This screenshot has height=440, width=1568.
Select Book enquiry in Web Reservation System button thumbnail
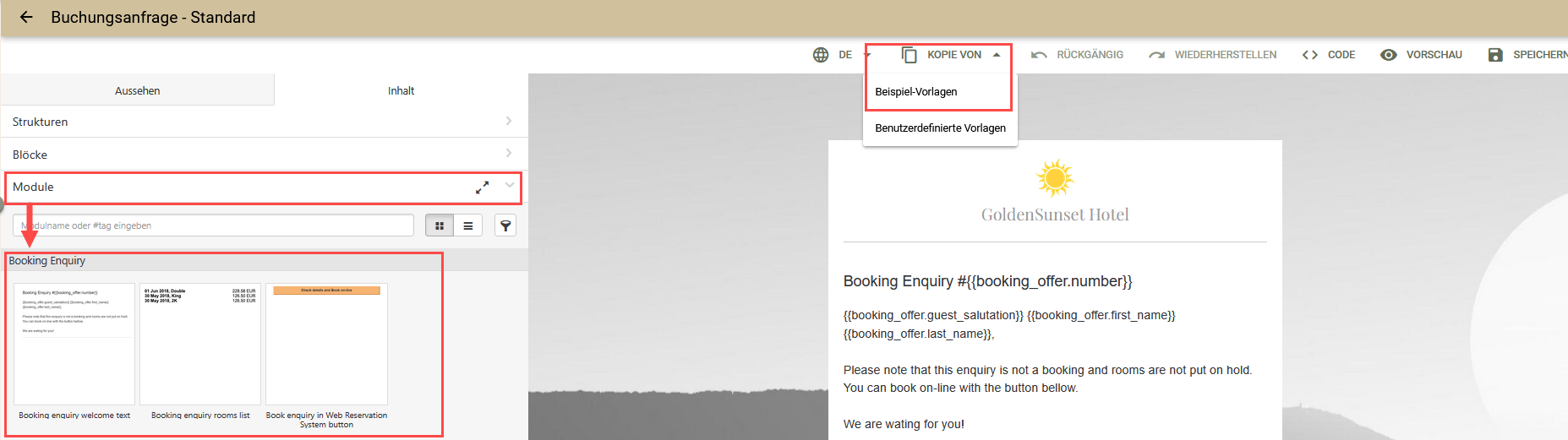326,344
